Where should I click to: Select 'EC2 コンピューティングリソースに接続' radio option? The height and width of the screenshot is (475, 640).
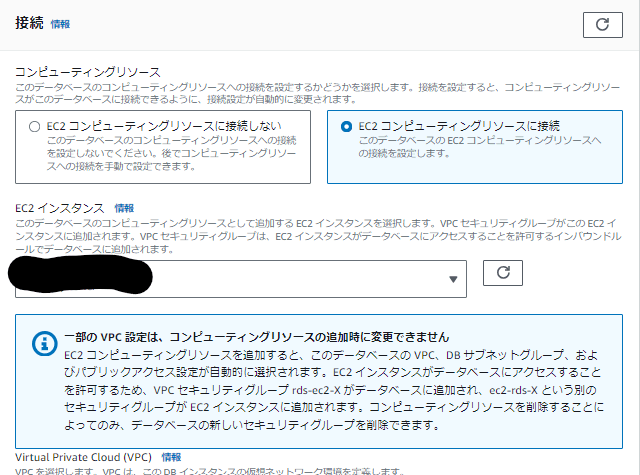tap(346, 127)
